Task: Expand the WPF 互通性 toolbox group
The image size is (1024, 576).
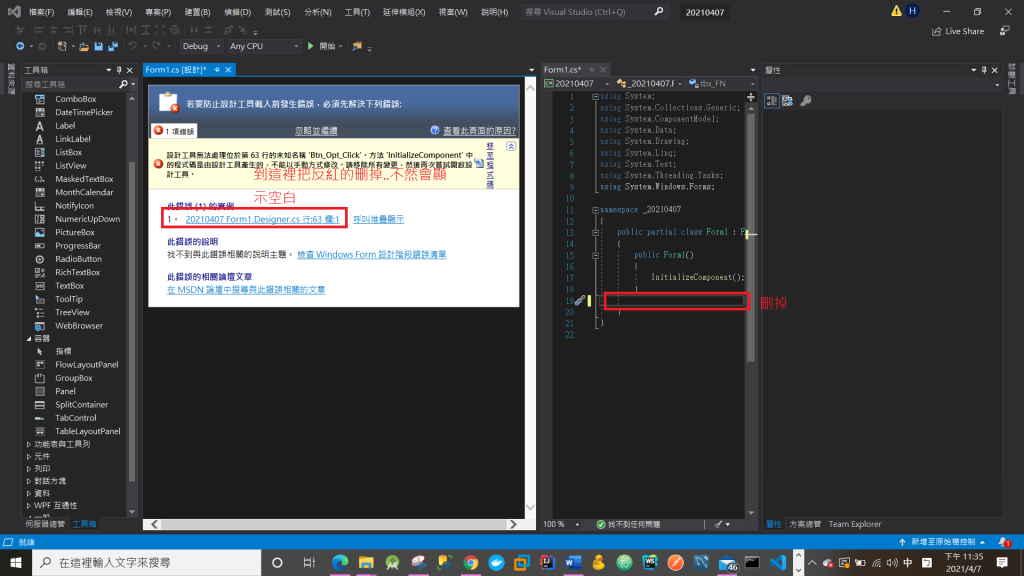Action: (x=29, y=505)
